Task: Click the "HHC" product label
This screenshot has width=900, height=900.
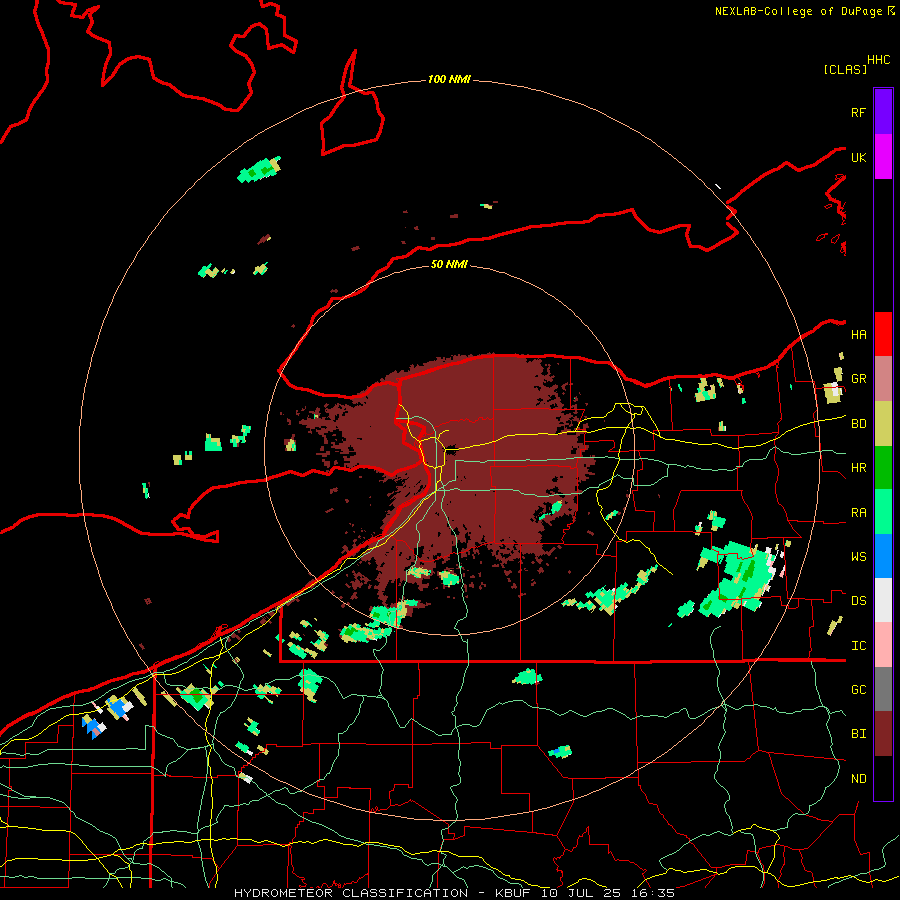Action: (879, 60)
